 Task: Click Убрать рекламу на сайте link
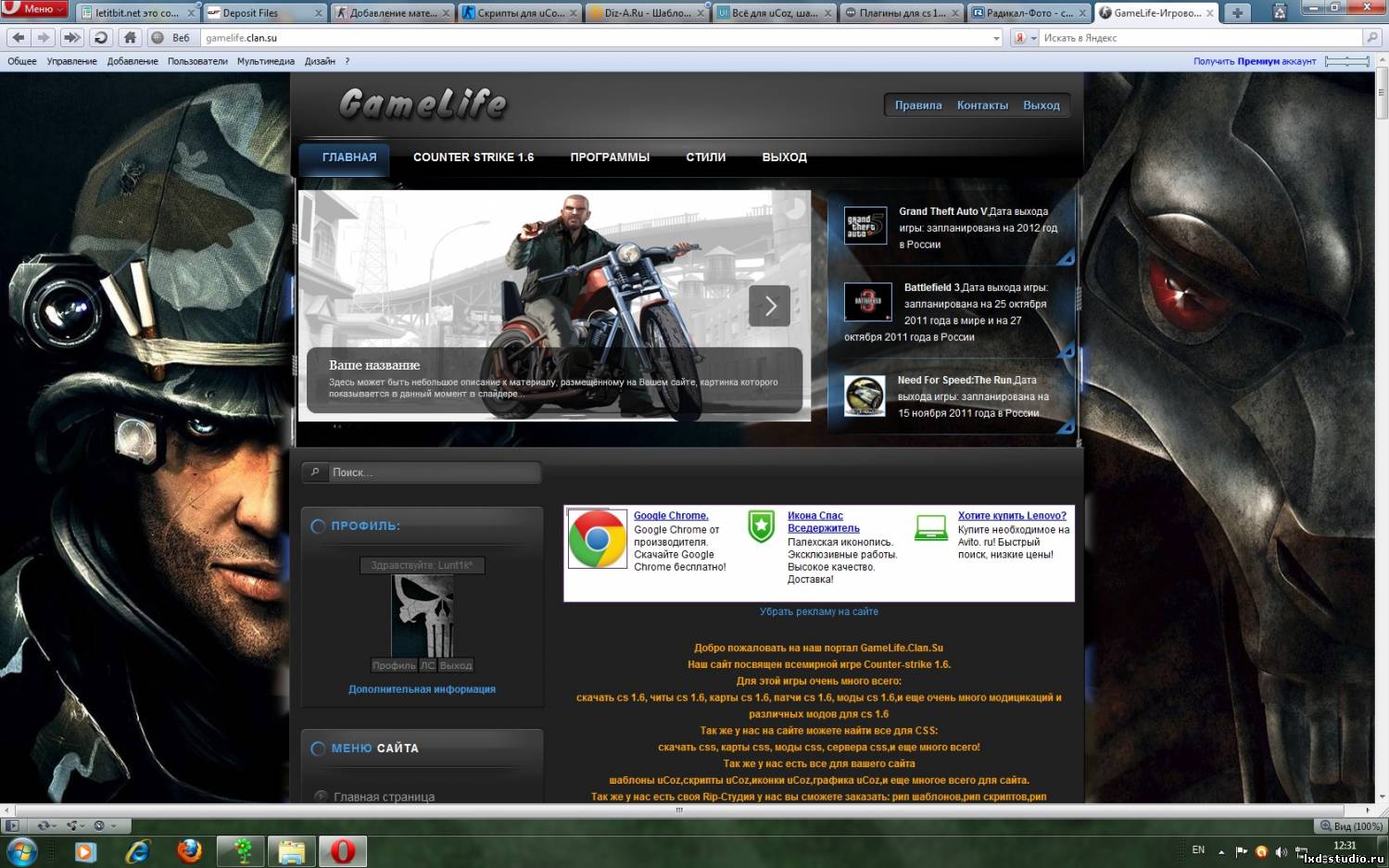(819, 611)
